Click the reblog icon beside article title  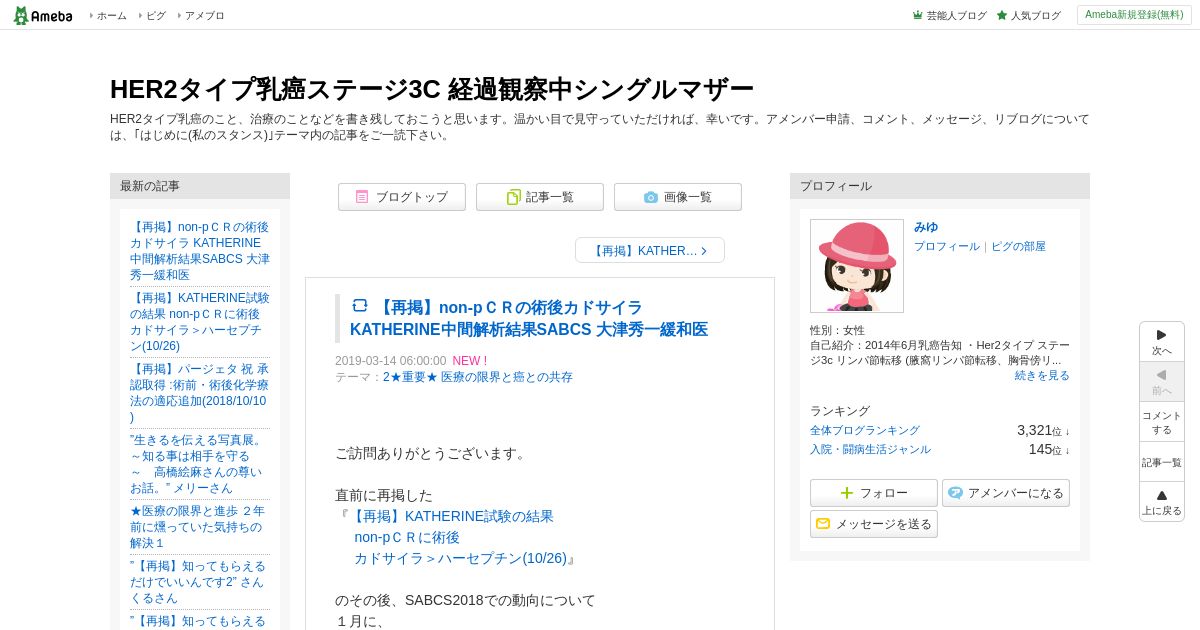pos(360,306)
